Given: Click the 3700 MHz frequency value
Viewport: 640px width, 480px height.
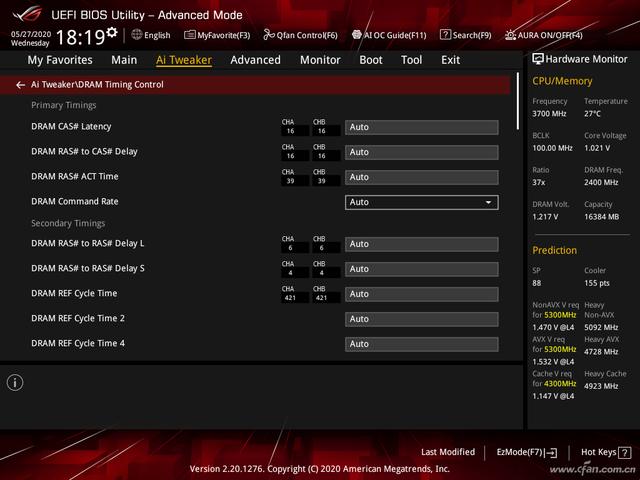Looking at the screenshot, I should tap(549, 114).
